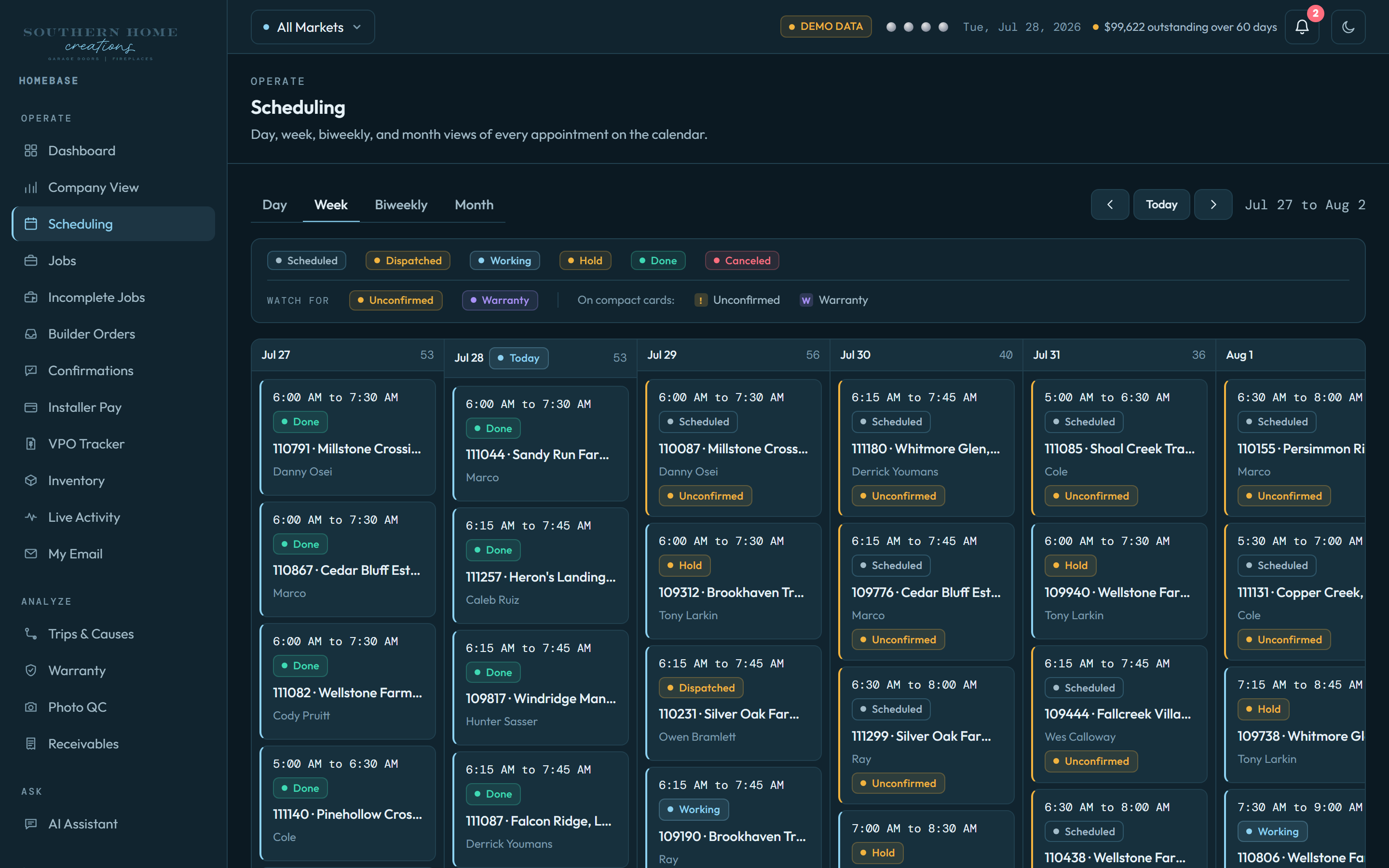The image size is (1389, 868).
Task: Click the Inventory box icon
Action: 31,480
